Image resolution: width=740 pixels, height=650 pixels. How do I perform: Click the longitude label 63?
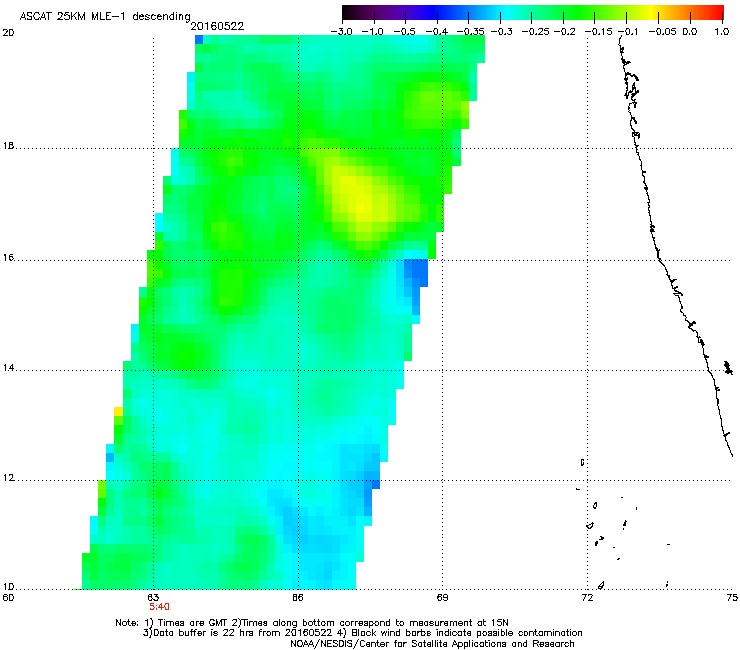tap(153, 598)
